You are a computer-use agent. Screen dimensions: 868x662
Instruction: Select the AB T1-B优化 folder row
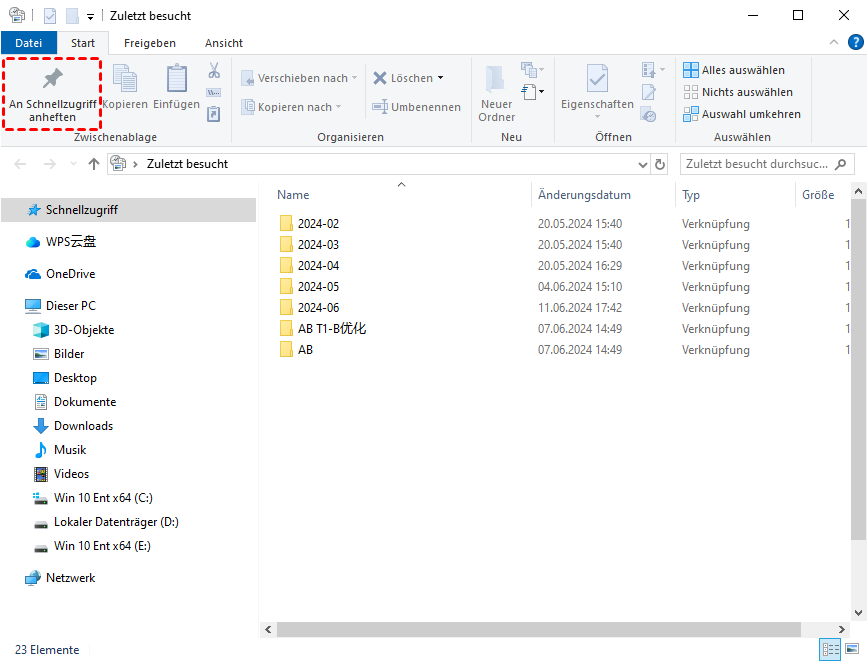pos(564,329)
